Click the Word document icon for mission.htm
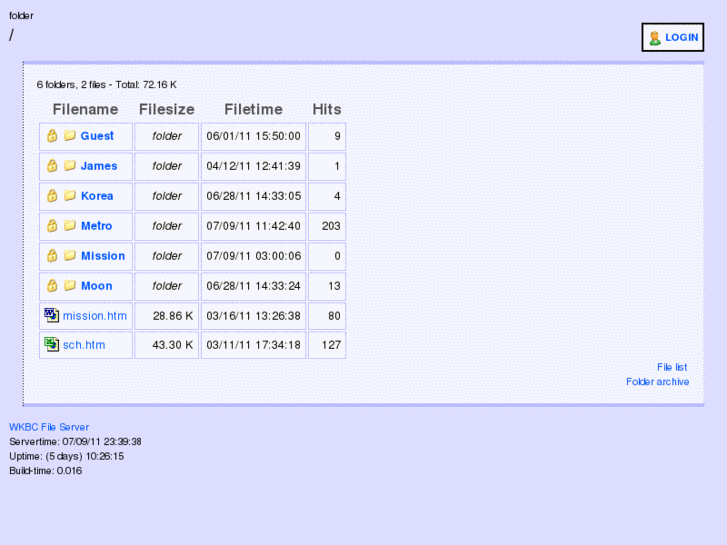727x545 pixels. pos(51,315)
